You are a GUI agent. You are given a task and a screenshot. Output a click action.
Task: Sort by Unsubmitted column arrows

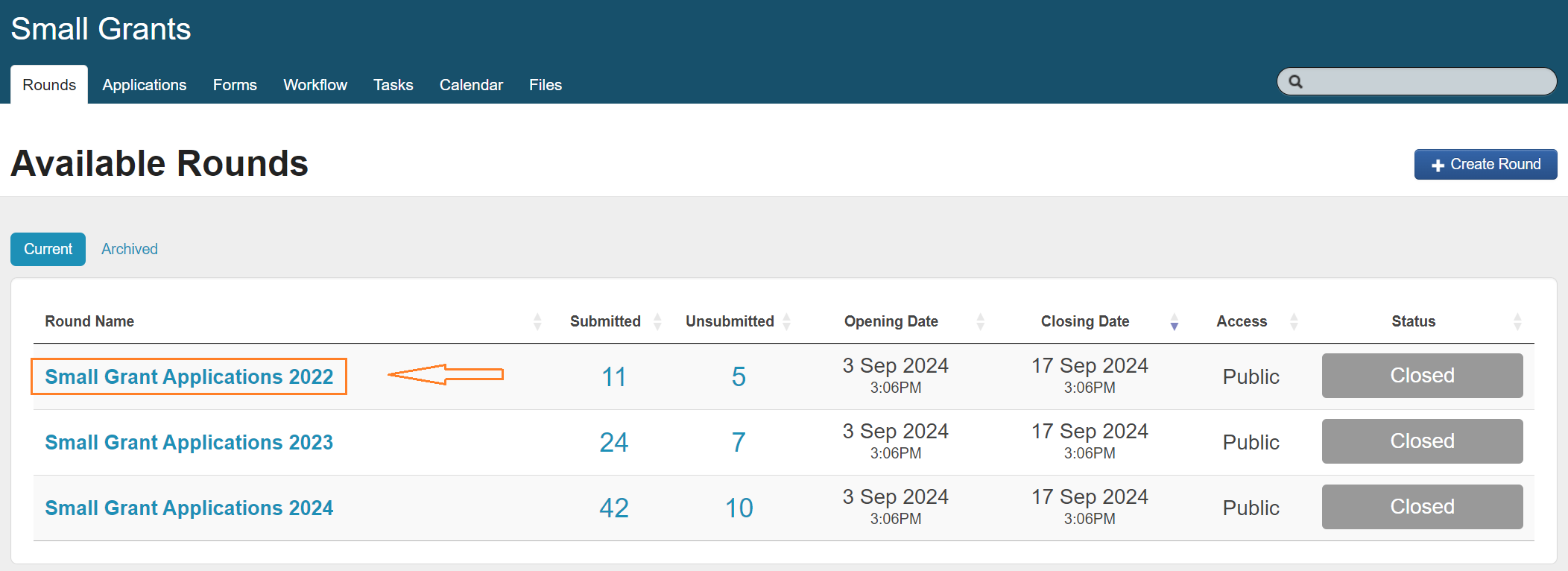(x=786, y=322)
